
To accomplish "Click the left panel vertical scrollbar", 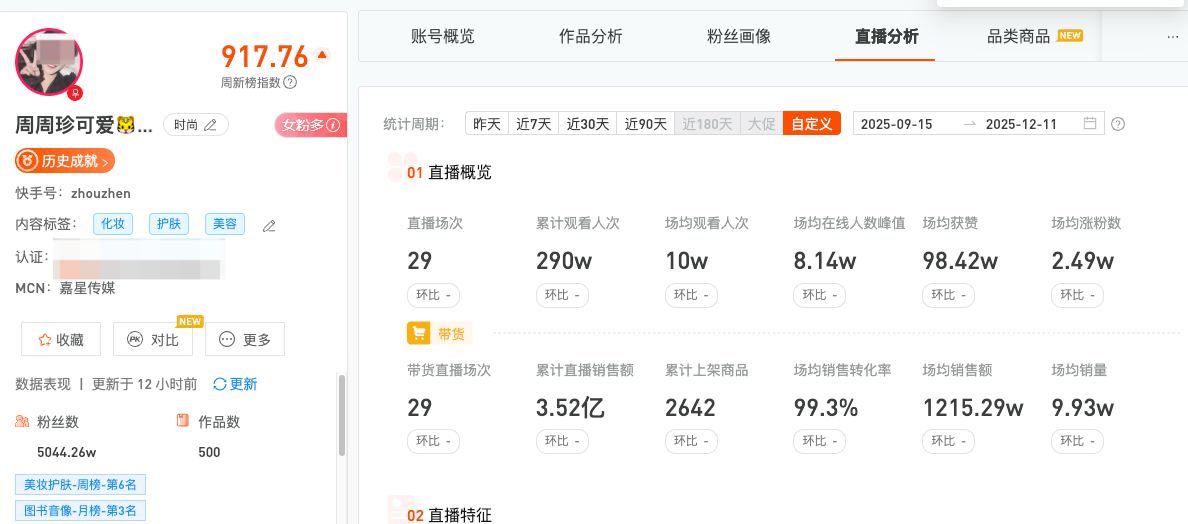I will 342,415.
